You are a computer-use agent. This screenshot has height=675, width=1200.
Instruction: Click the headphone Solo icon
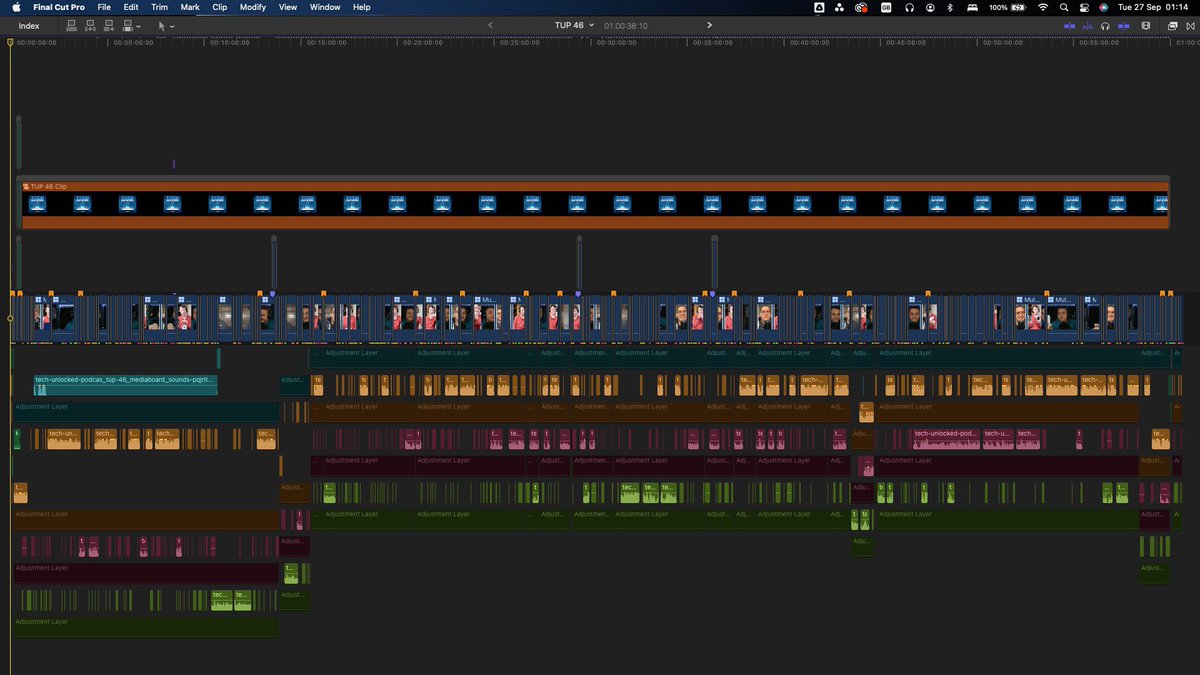(1106, 26)
